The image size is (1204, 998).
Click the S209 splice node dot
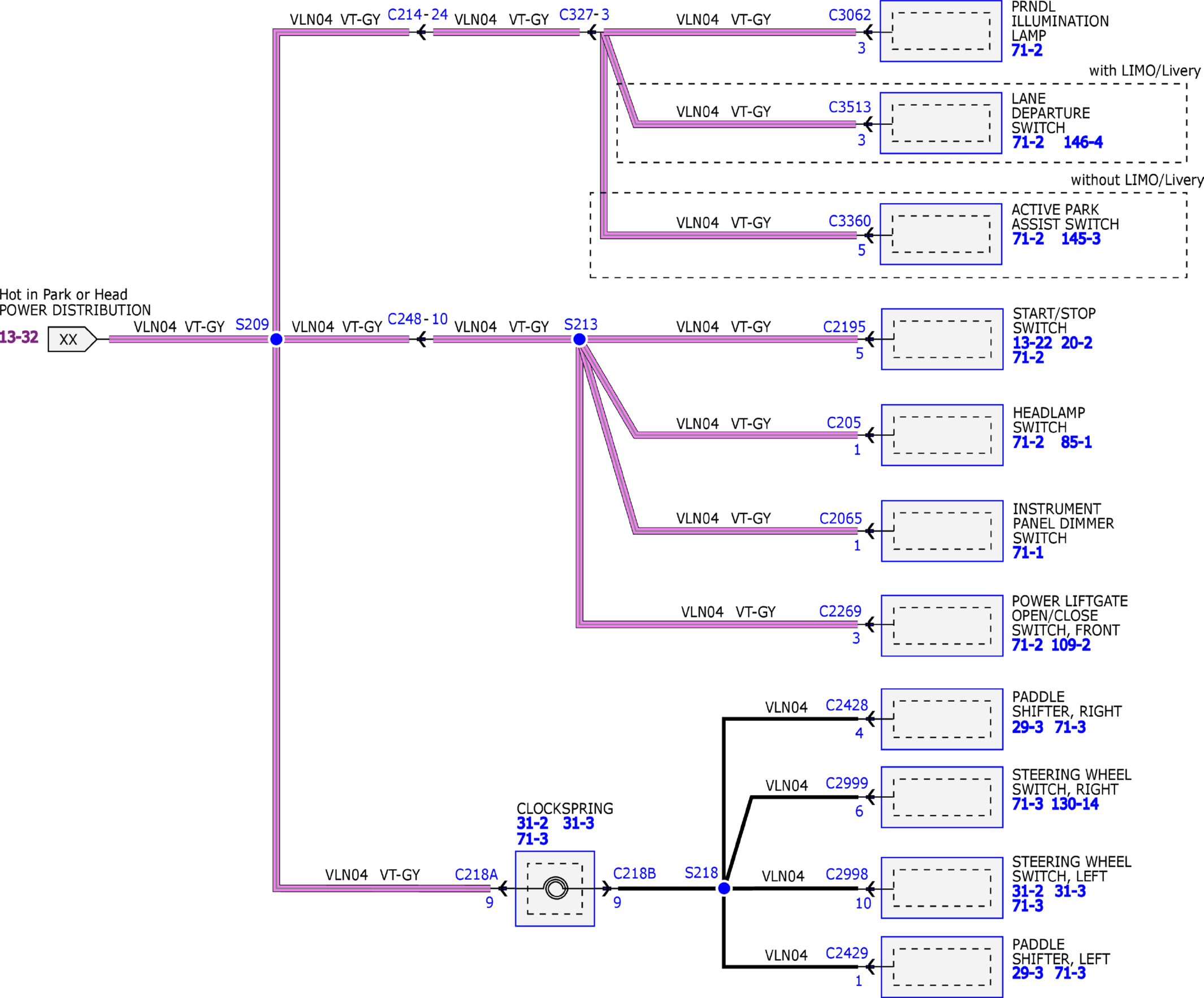pos(276,340)
